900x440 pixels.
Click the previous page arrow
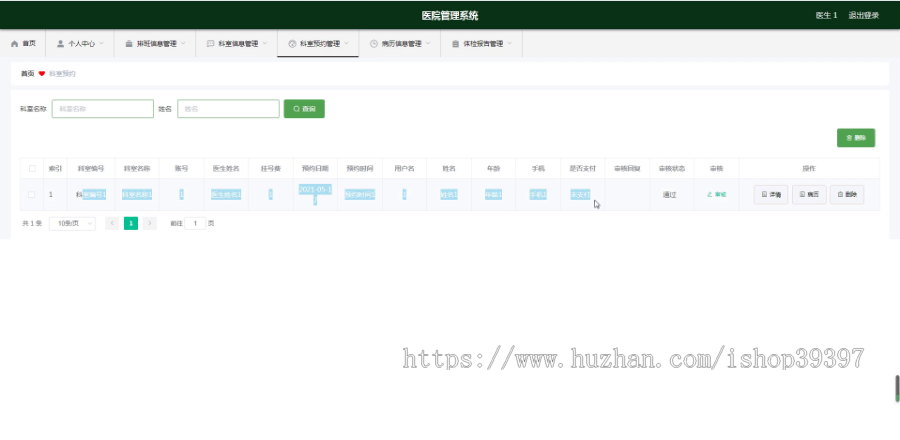[112, 223]
